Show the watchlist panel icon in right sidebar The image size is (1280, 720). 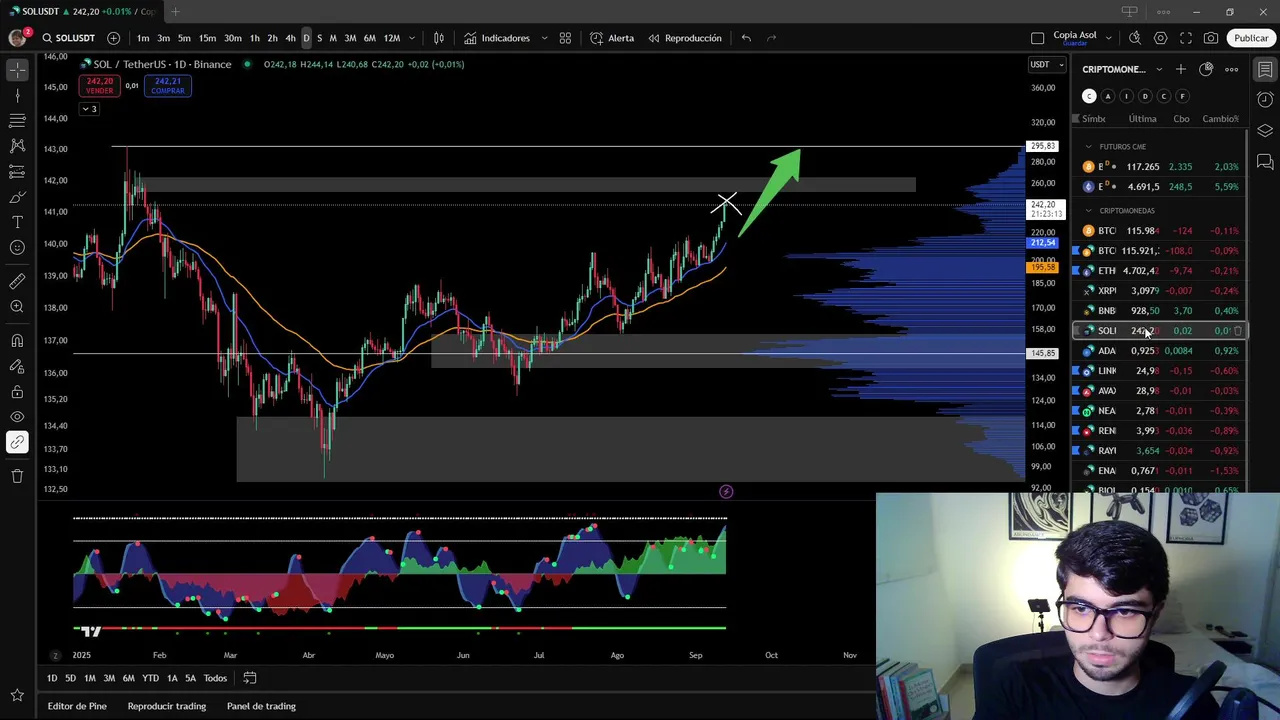tap(1265, 70)
